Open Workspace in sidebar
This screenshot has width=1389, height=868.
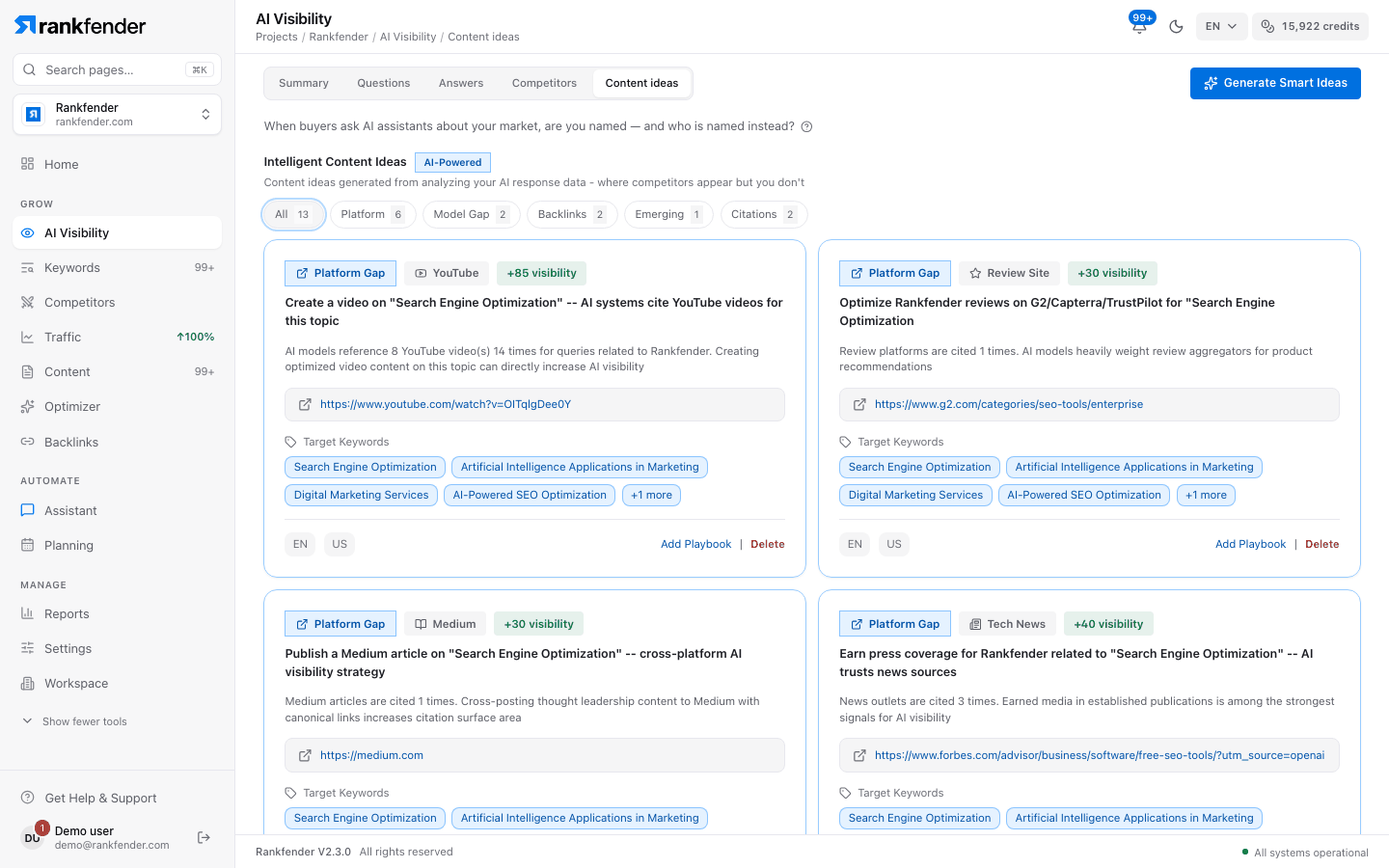117,684
